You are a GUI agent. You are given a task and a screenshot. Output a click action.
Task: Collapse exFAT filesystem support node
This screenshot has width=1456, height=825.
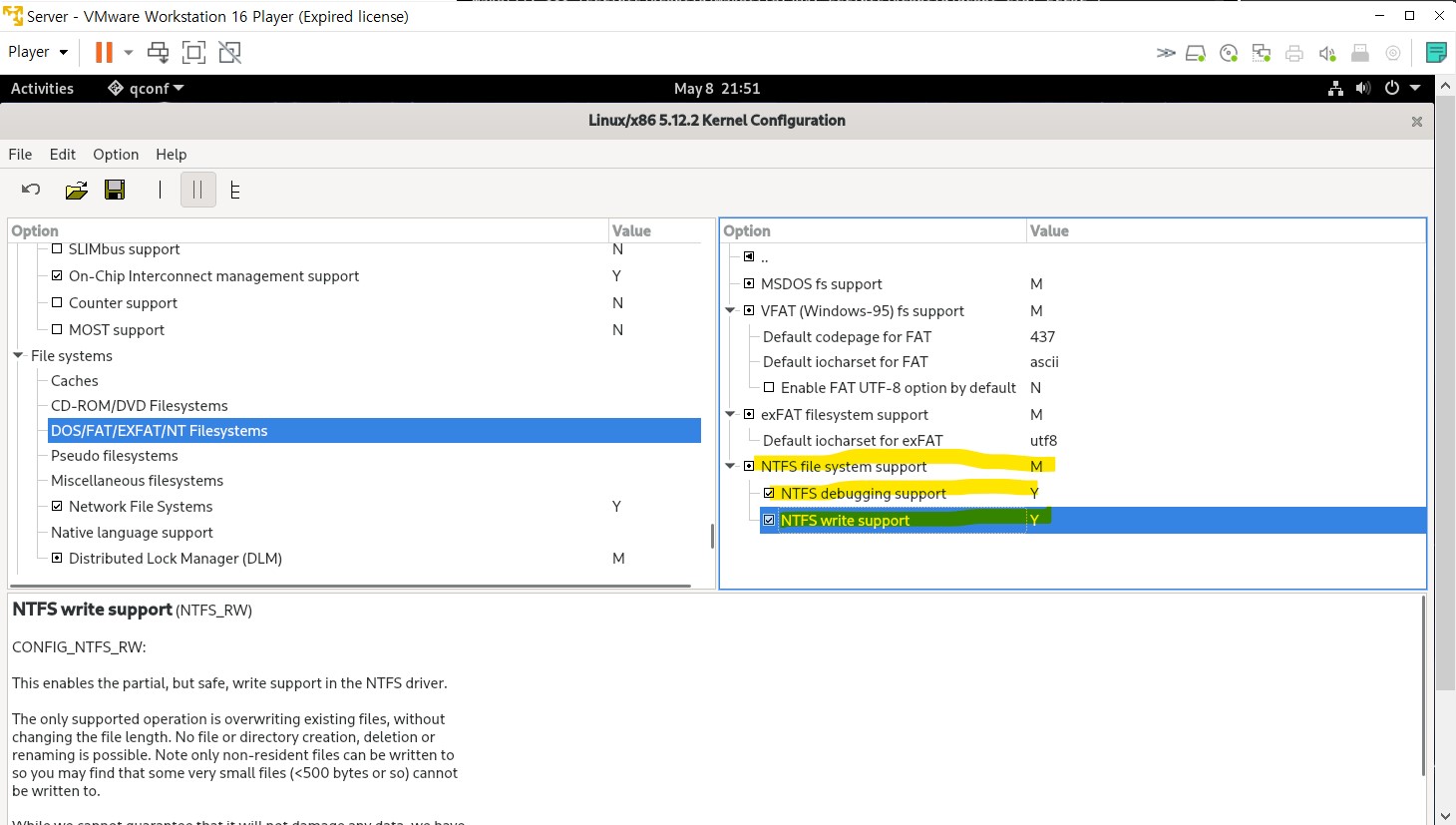[x=730, y=414]
